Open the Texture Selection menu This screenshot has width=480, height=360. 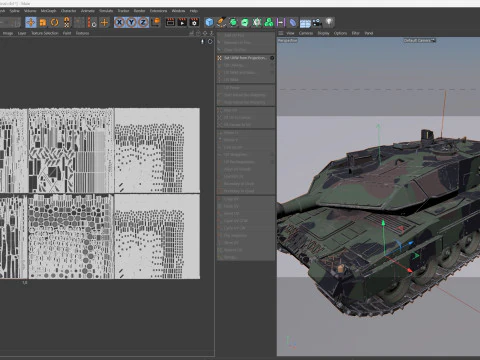pos(45,33)
